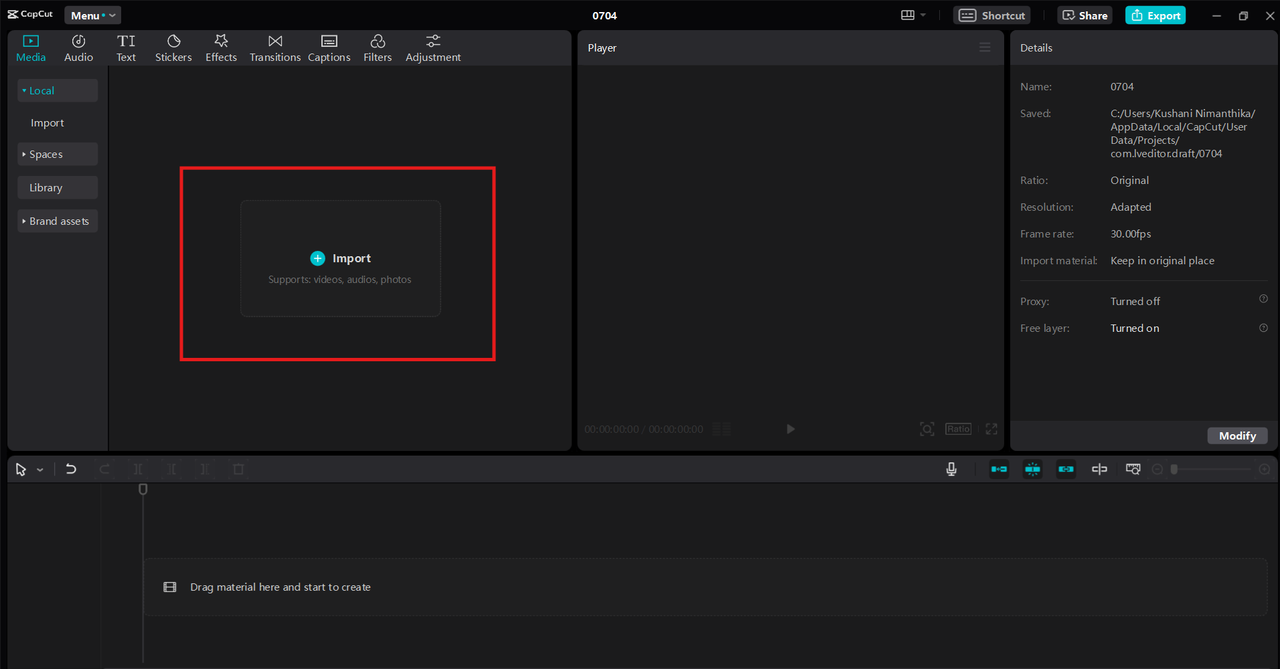
Task: Select Import in the sidebar
Action: point(47,123)
